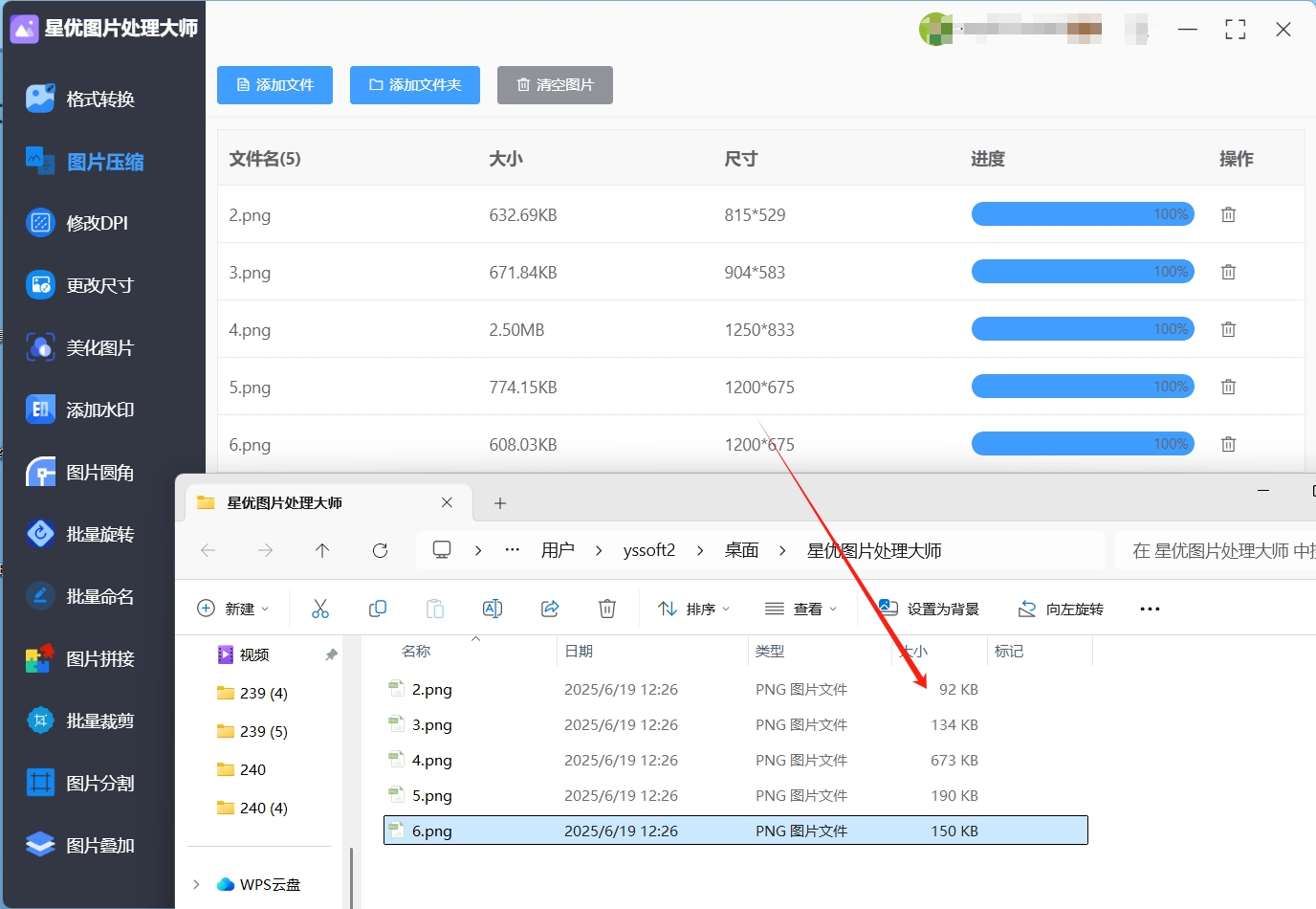
Task: Open the 图片分割 image split tool
Action: pos(80,783)
